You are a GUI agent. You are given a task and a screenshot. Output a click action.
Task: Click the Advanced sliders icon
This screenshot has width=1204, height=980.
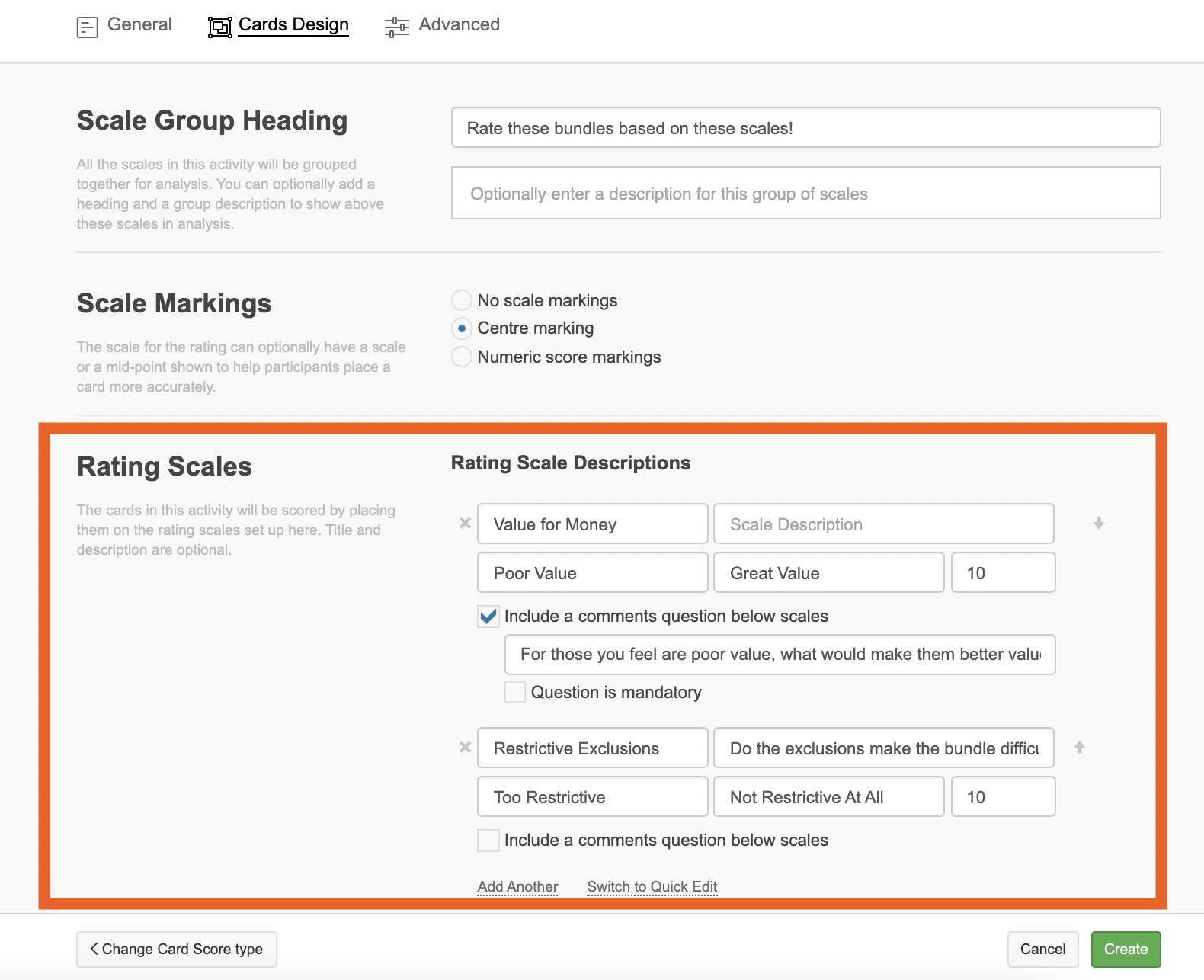point(396,27)
